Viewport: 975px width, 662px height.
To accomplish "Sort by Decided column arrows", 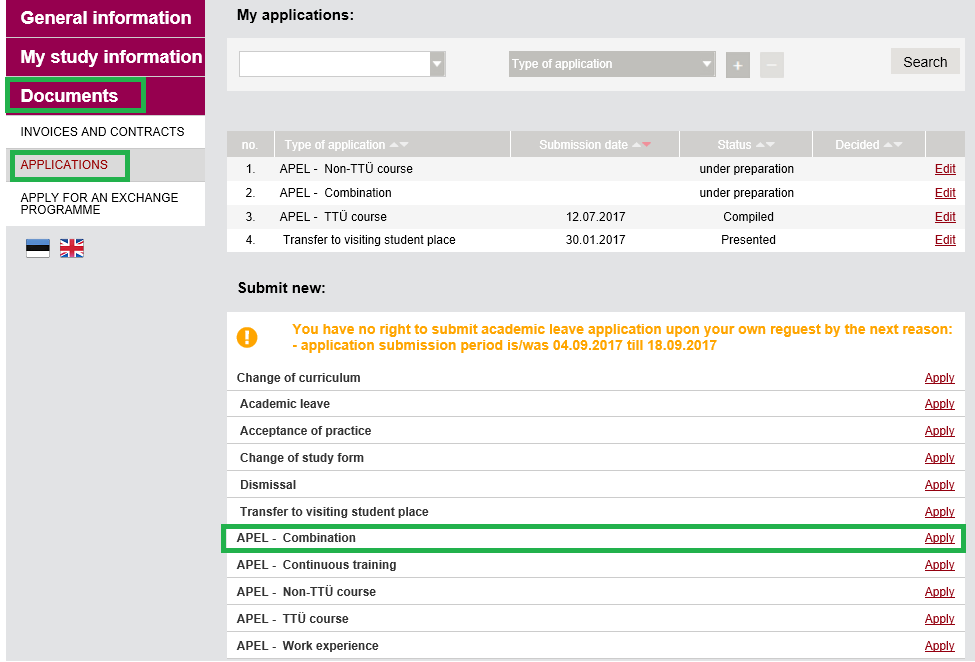I will pos(893,145).
